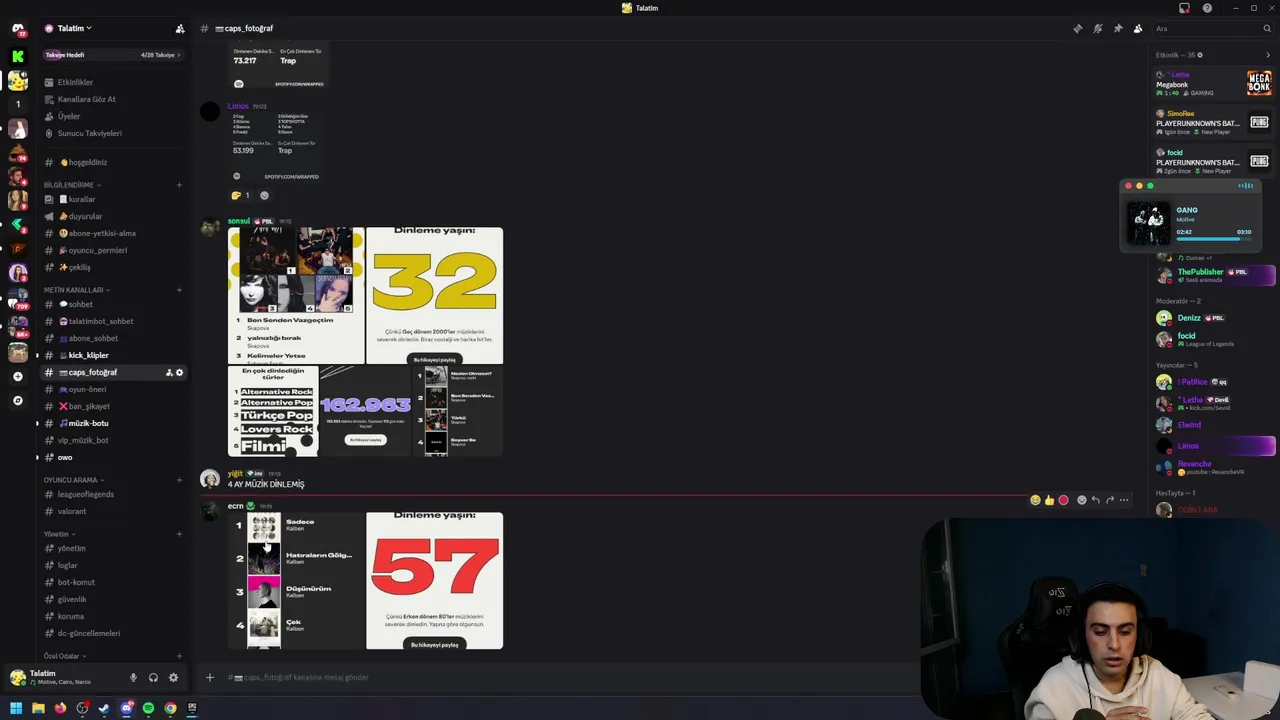Click Bu hikayeyi paylaş button on 57 card

434,645
